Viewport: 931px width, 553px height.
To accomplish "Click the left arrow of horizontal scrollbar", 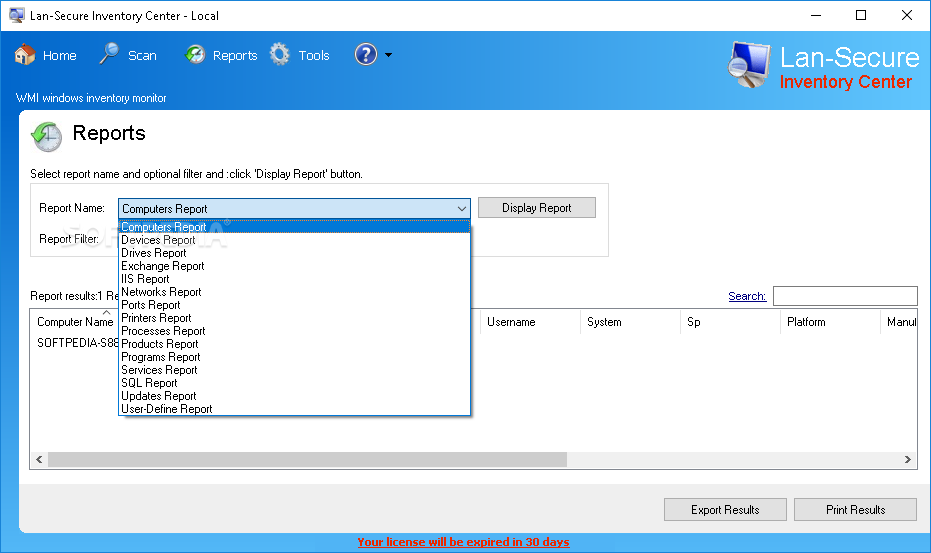I will [x=39, y=459].
